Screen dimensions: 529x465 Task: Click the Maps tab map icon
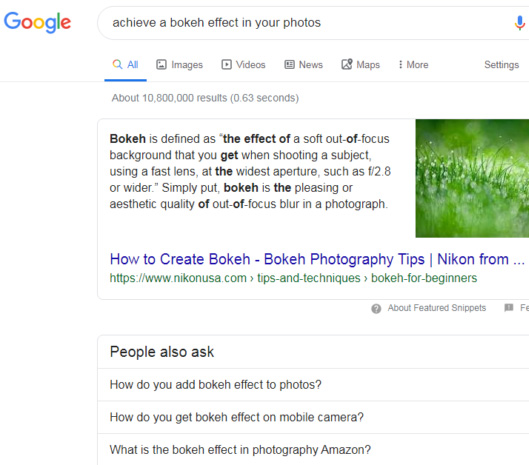(x=347, y=64)
